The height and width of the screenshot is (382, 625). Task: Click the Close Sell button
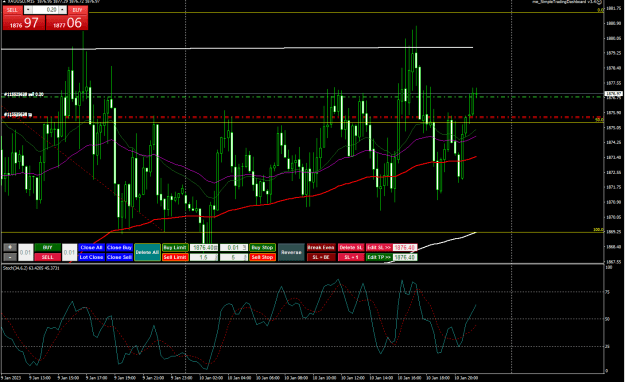coord(119,257)
